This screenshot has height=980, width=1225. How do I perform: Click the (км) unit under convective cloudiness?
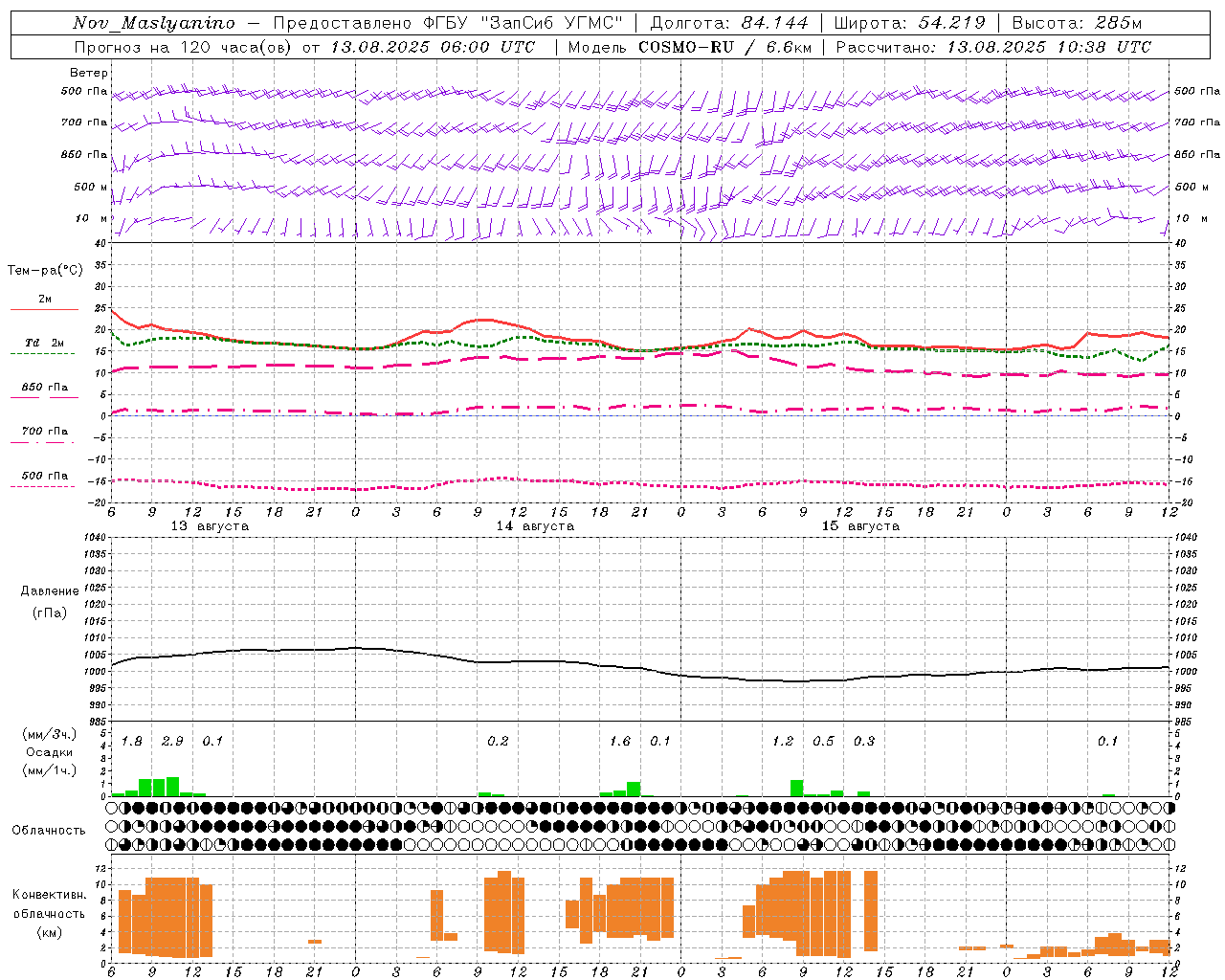[x=49, y=932]
